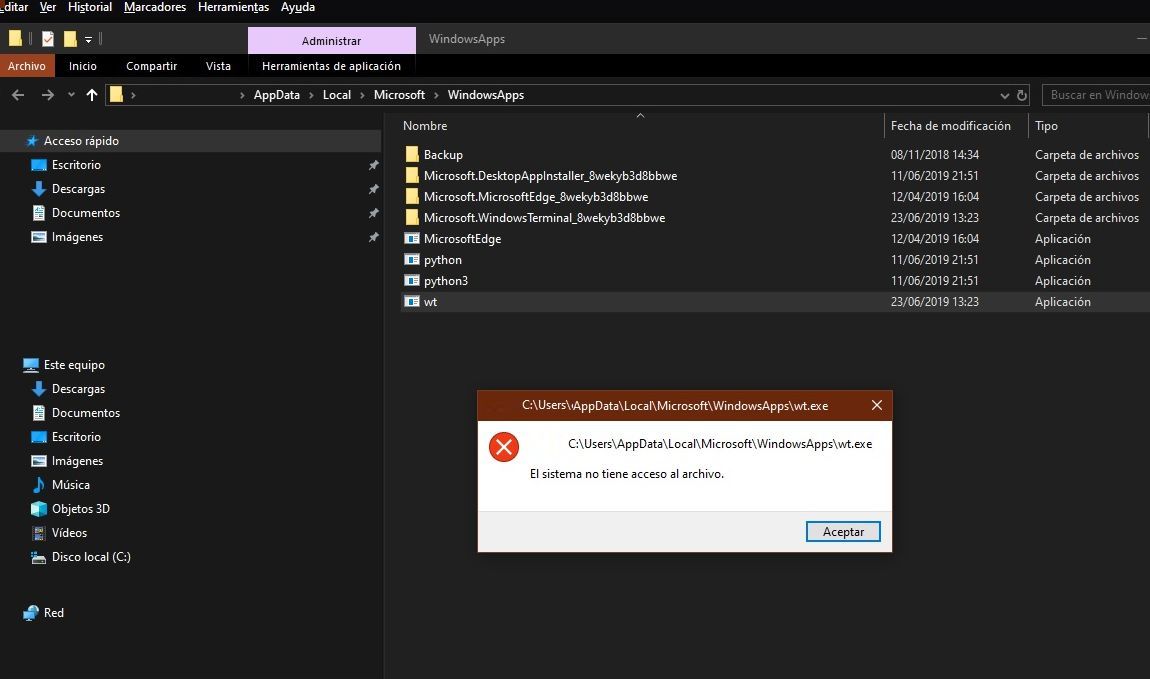The height and width of the screenshot is (679, 1150).
Task: Select Este equipo in navigation pane
Action: 74,365
